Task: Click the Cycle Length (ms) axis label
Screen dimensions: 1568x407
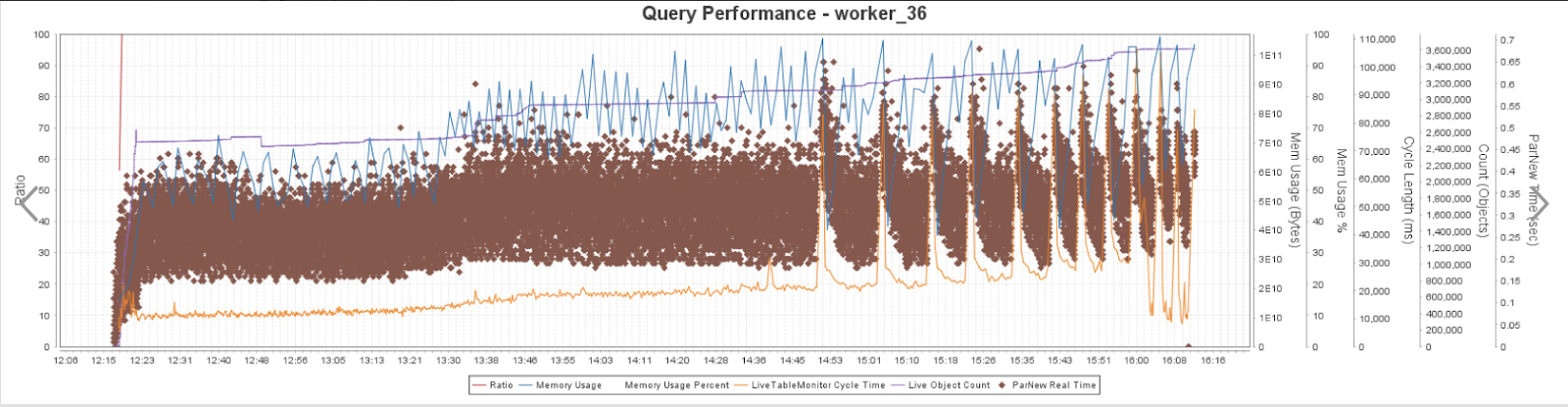Action: [1408, 189]
